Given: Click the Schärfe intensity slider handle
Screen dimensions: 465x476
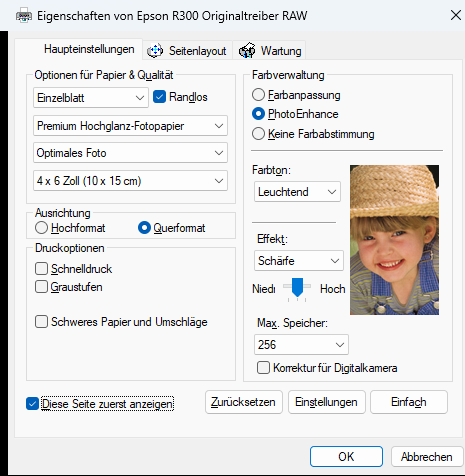Looking at the screenshot, I should coord(297,287).
